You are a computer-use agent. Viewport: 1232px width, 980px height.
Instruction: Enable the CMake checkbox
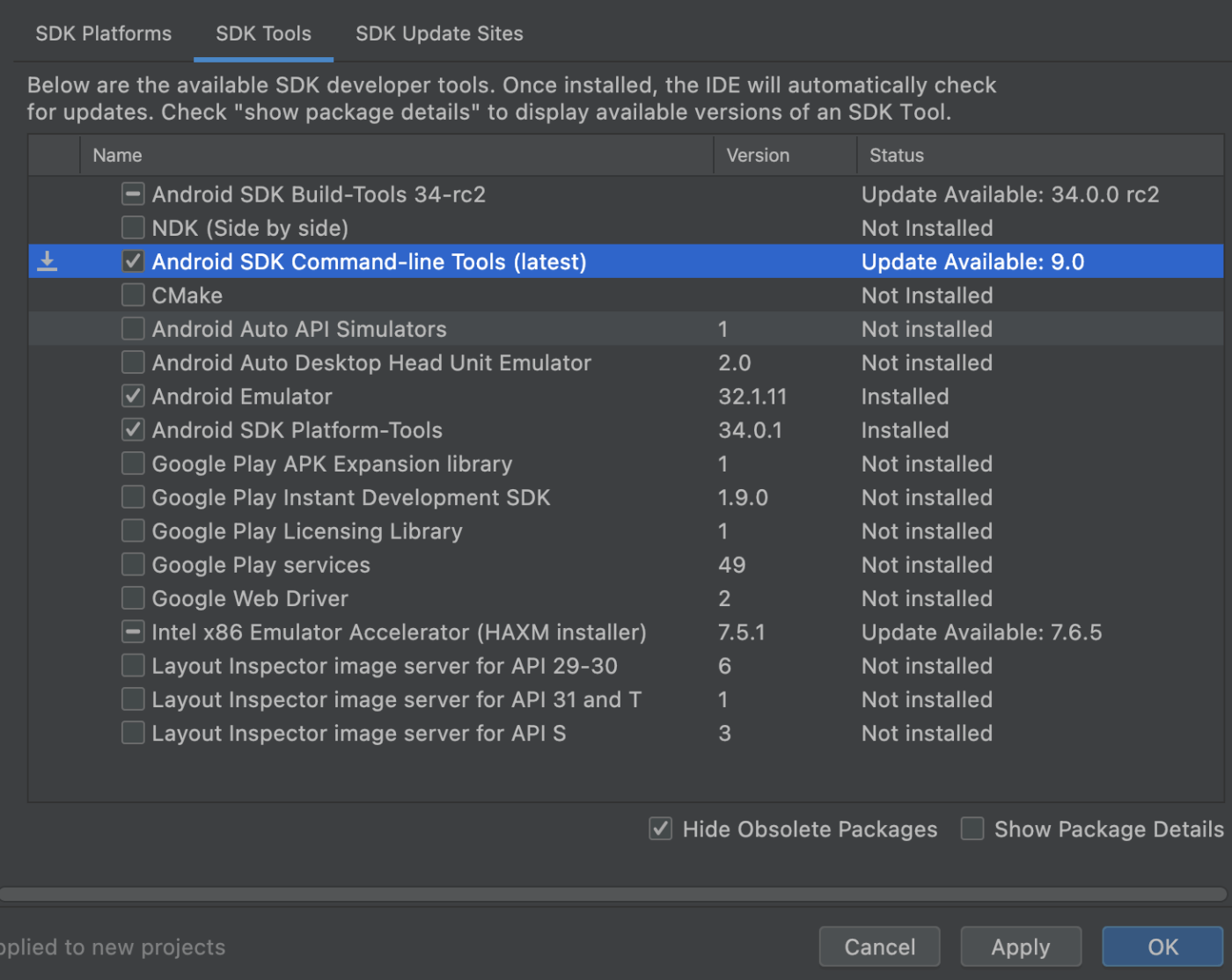[133, 296]
